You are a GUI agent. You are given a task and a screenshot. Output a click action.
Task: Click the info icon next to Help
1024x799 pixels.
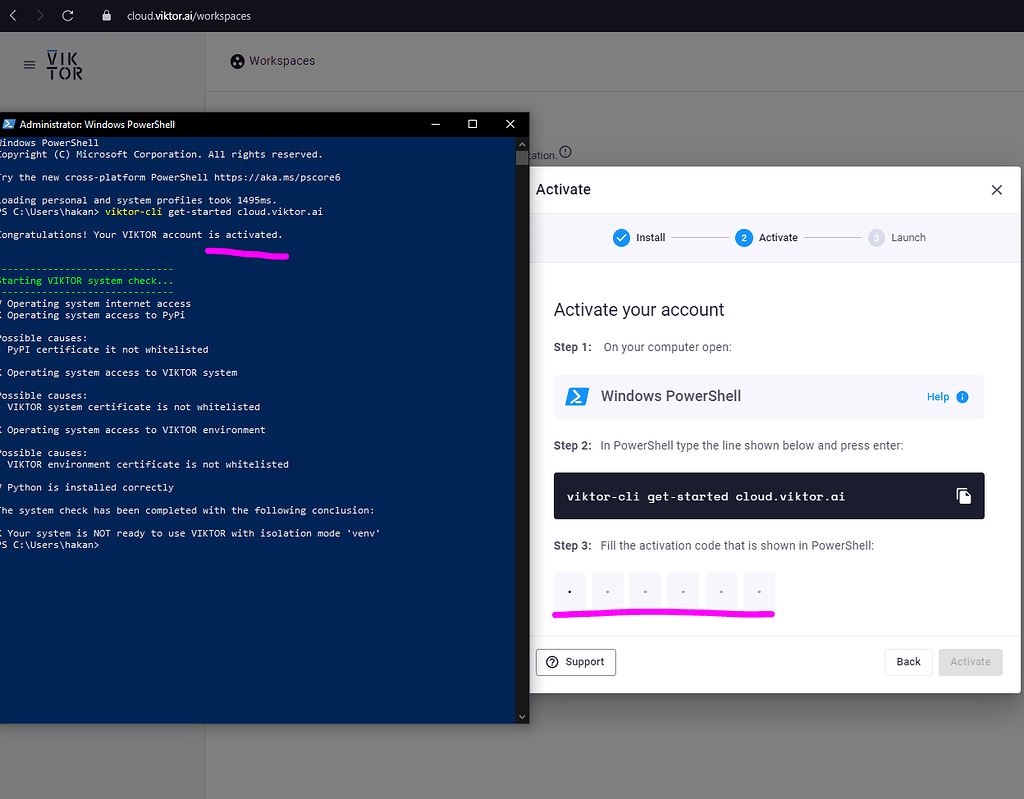click(x=962, y=397)
